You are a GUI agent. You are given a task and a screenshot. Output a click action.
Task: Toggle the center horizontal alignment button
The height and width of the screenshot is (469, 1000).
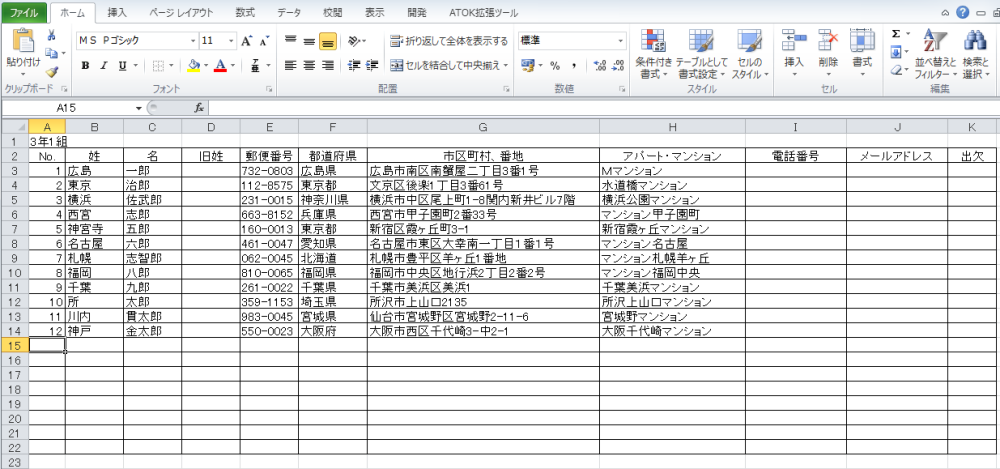(x=308, y=66)
